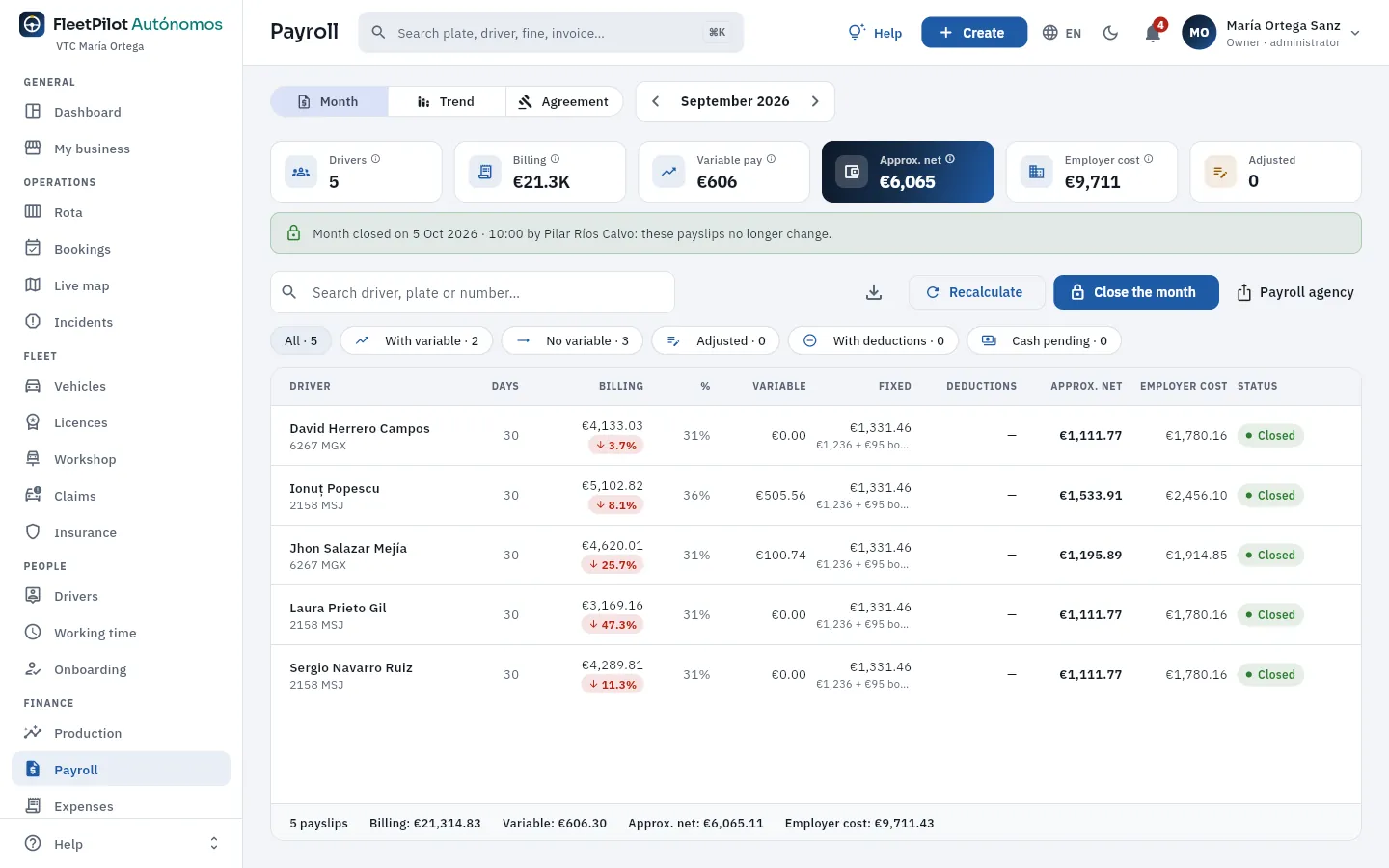The height and width of the screenshot is (868, 1389).
Task: Filter by With variable · 2
Action: [417, 340]
